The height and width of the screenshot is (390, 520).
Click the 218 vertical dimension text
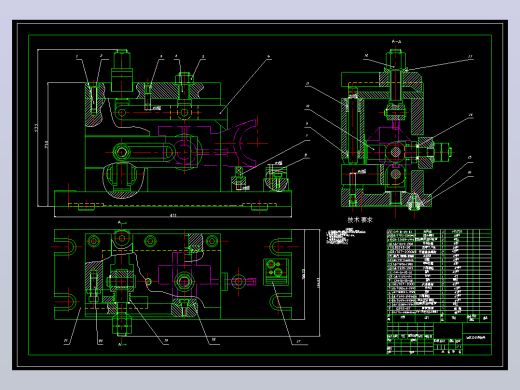(47, 144)
